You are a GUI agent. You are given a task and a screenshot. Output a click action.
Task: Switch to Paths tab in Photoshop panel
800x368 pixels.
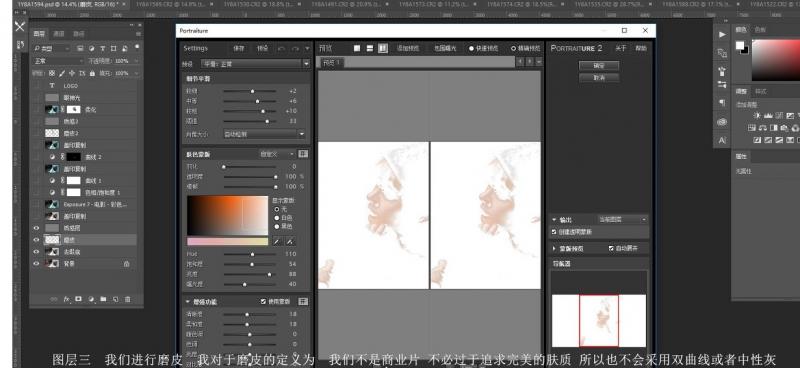79,34
